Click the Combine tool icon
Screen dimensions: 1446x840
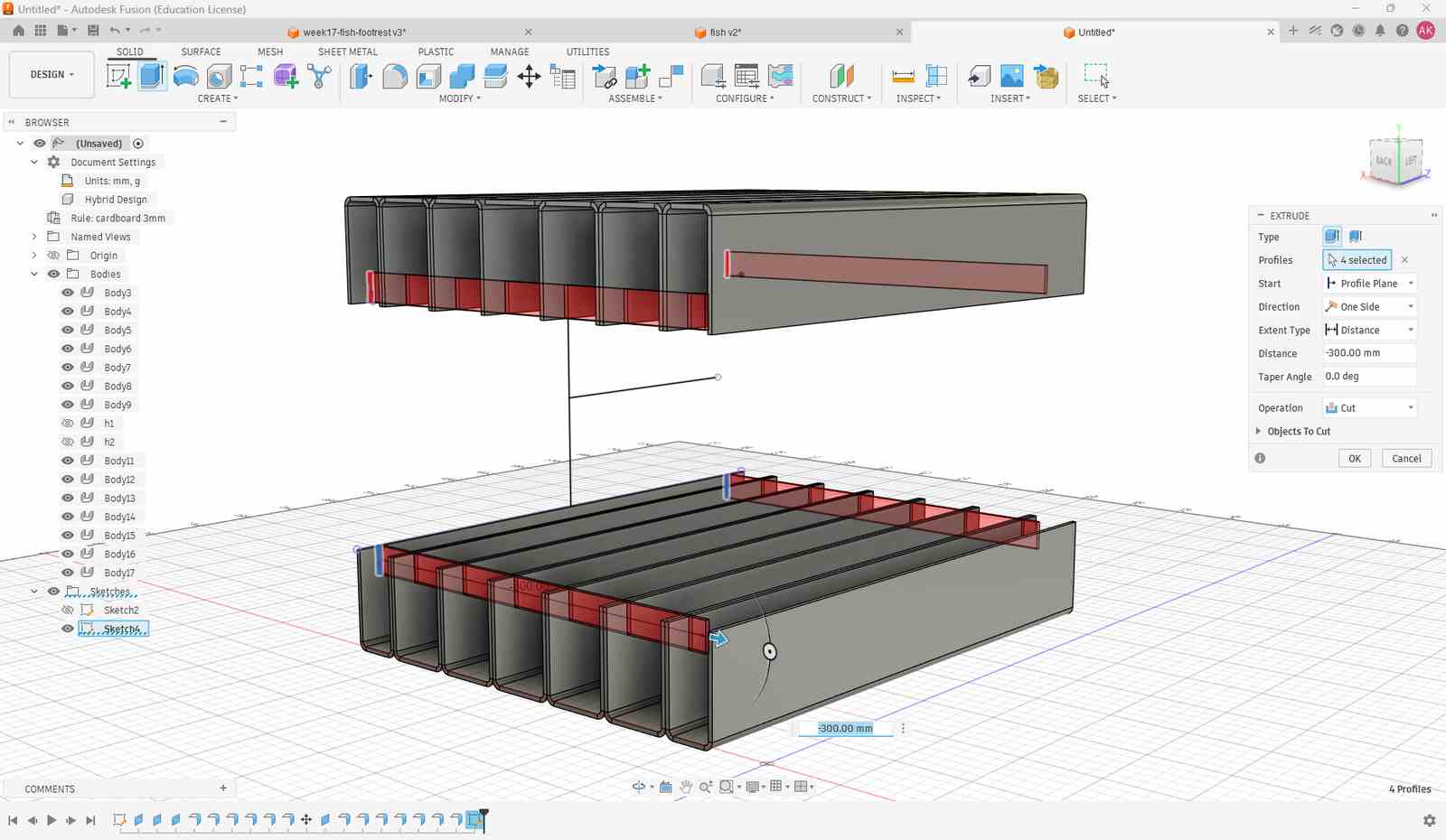[x=462, y=76]
